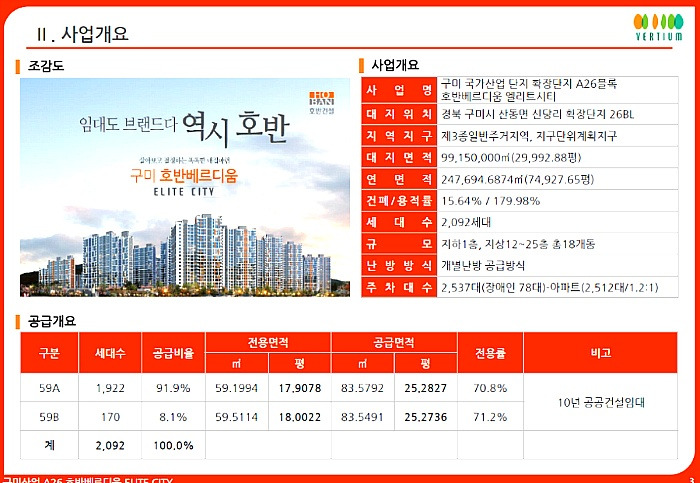Open the 조감도 aerial view image
The image size is (700, 483).
[185, 187]
